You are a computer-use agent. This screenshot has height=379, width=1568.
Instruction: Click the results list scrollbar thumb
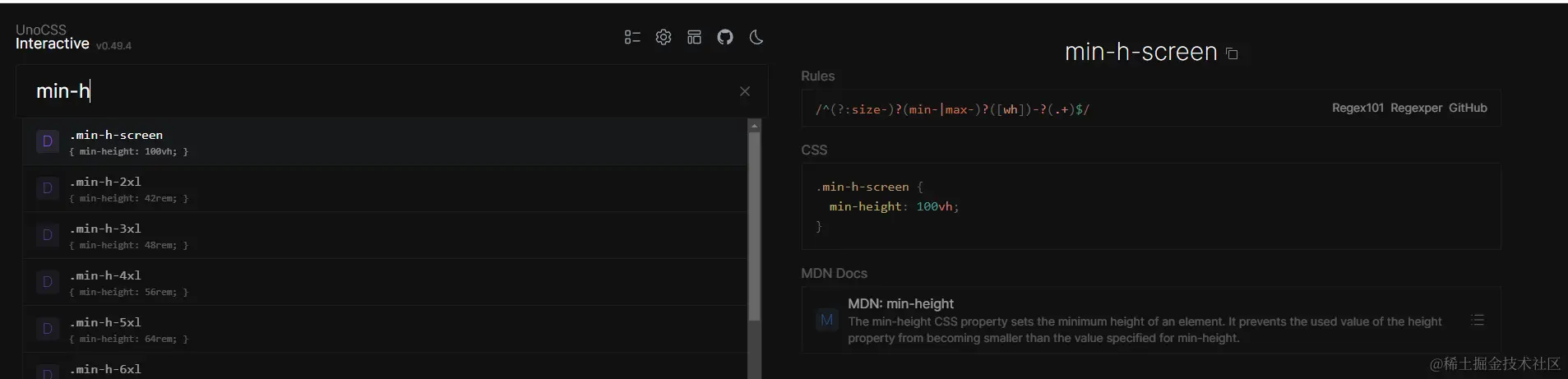coord(754,226)
